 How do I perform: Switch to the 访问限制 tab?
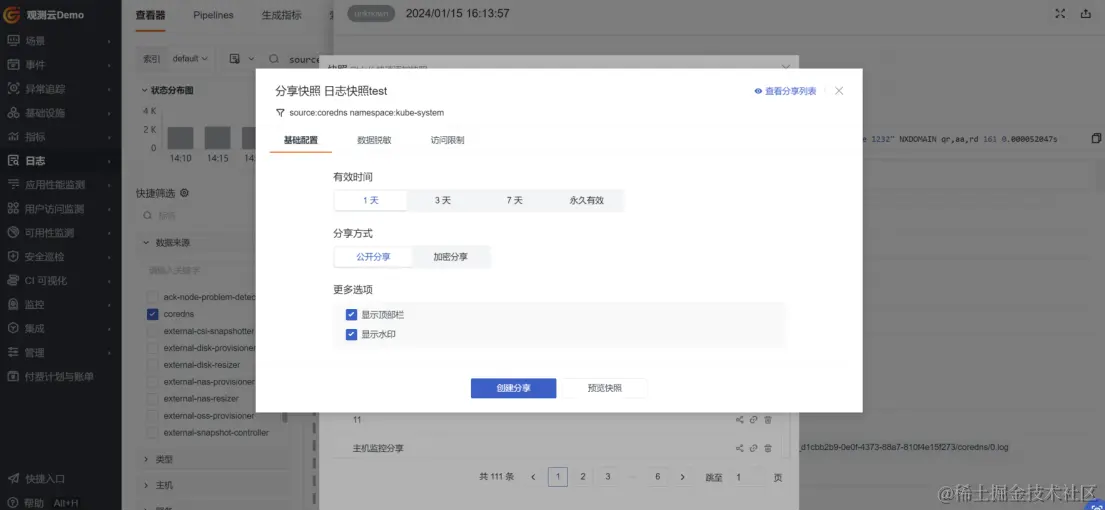[x=447, y=140]
